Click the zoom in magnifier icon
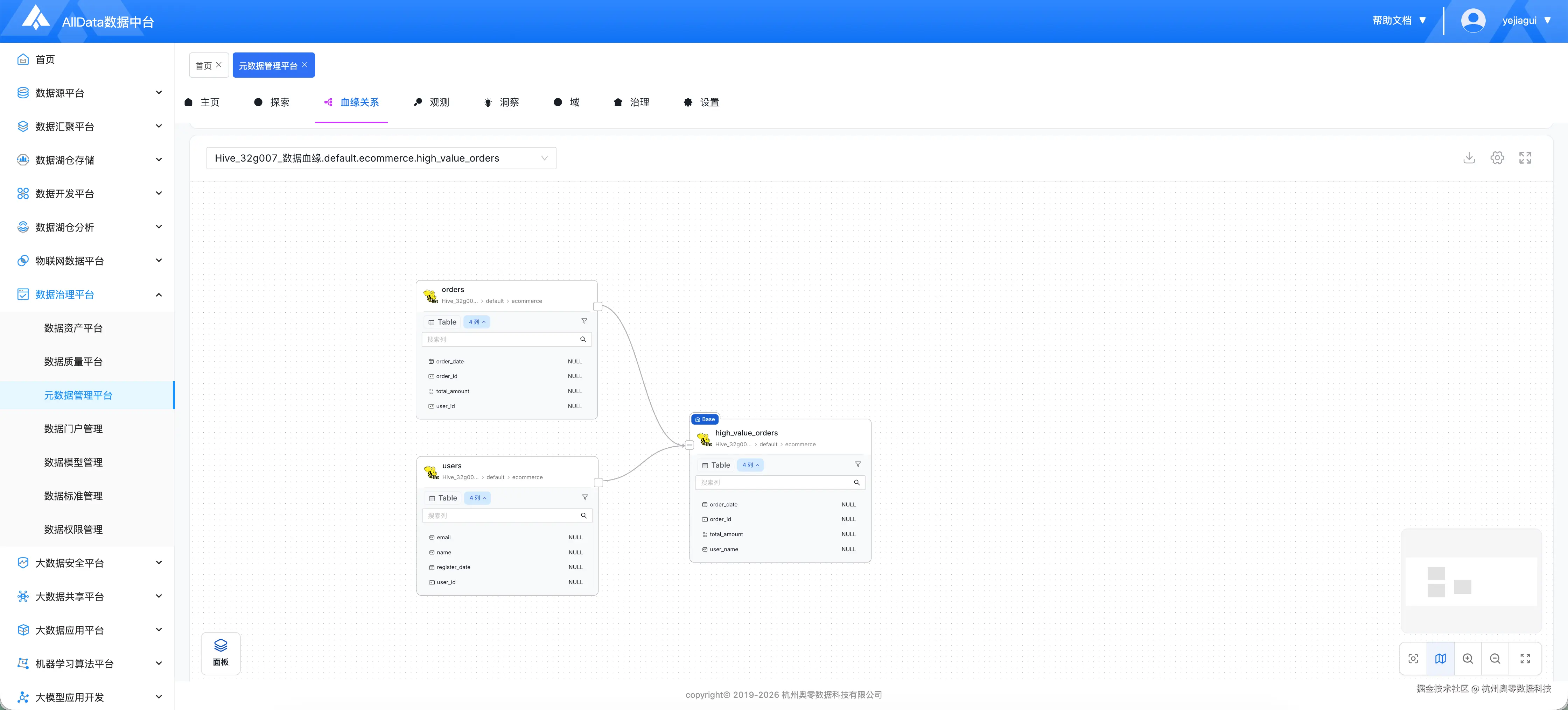 pos(1468,658)
